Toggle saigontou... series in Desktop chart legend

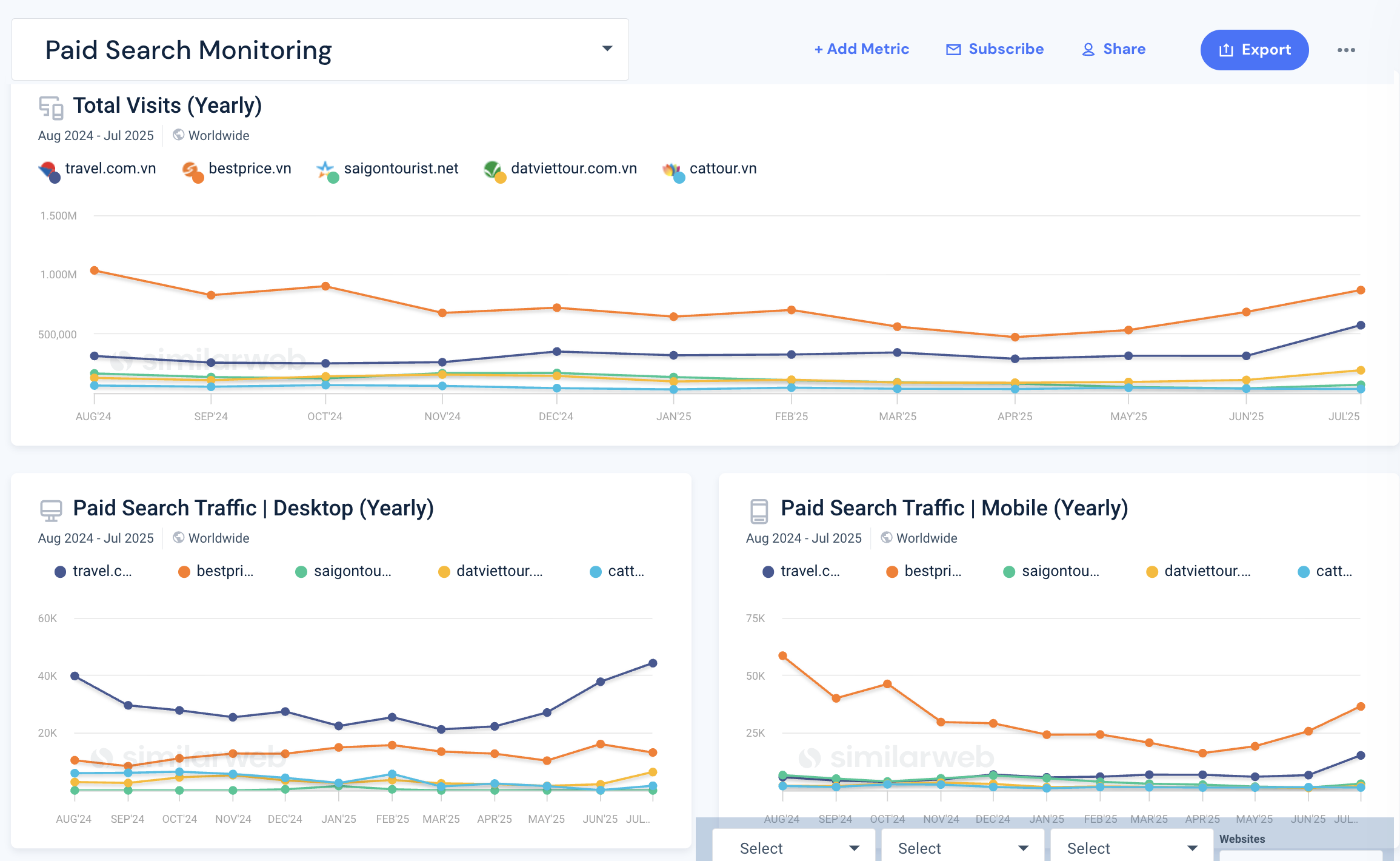[344, 571]
